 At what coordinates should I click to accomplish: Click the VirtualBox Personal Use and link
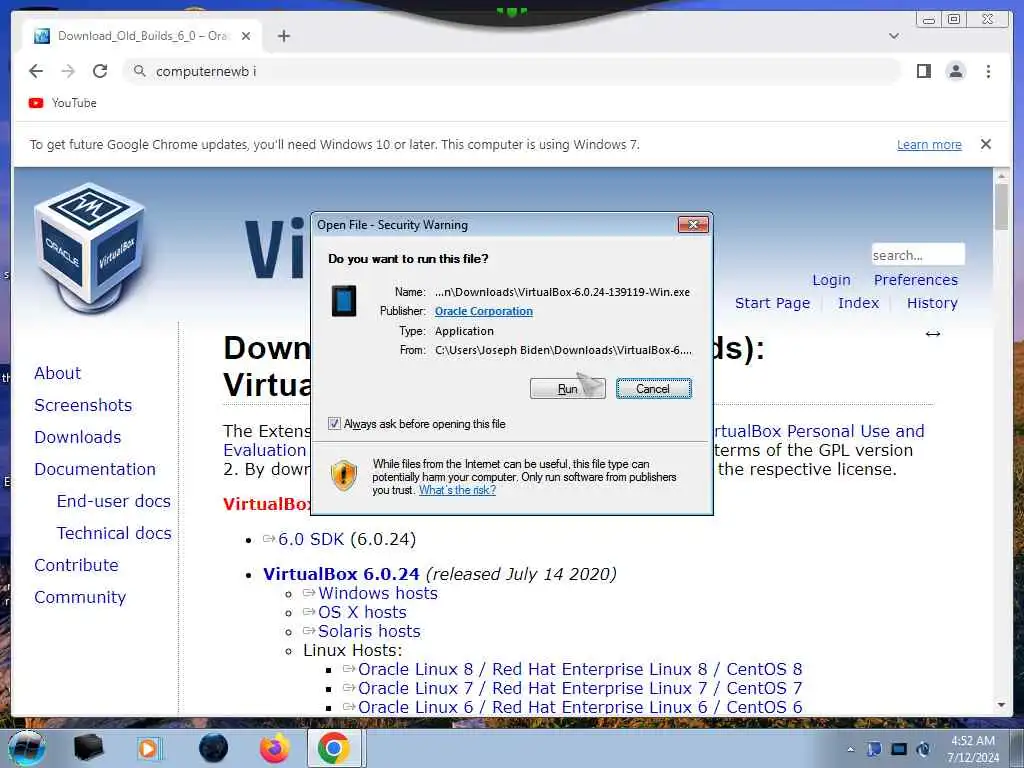pyautogui.click(x=819, y=431)
